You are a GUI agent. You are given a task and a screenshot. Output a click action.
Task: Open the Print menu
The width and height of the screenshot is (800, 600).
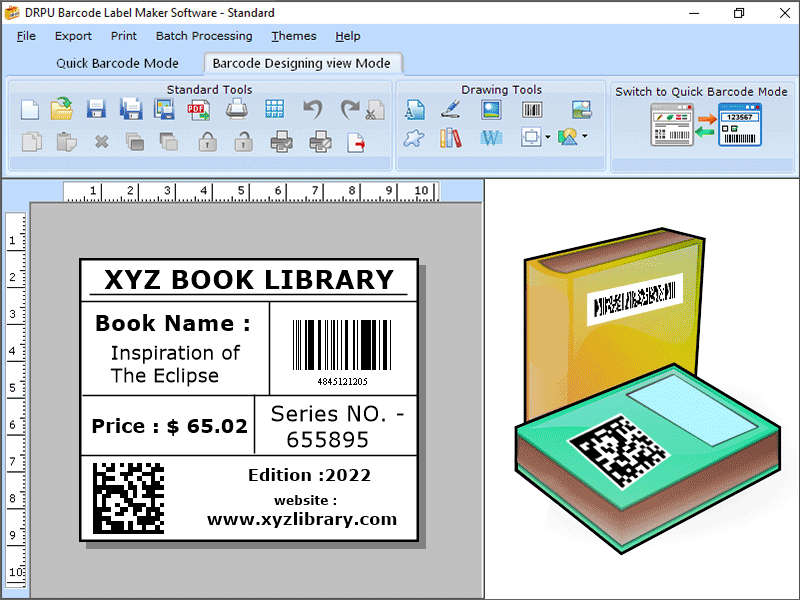coord(124,36)
